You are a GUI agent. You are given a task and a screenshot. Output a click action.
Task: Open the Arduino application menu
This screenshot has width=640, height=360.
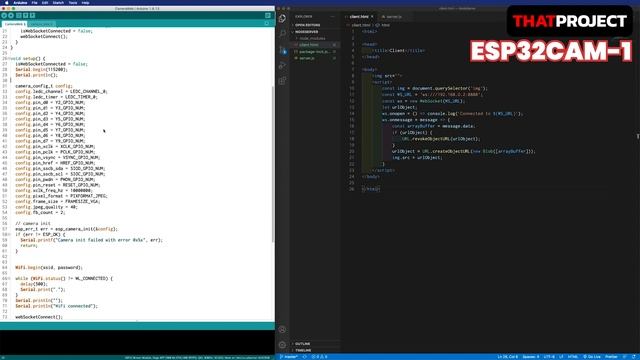click(20, 3)
